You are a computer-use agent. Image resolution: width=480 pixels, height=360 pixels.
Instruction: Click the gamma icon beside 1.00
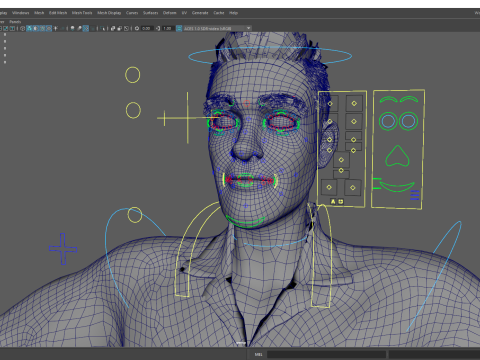[x=158, y=28]
